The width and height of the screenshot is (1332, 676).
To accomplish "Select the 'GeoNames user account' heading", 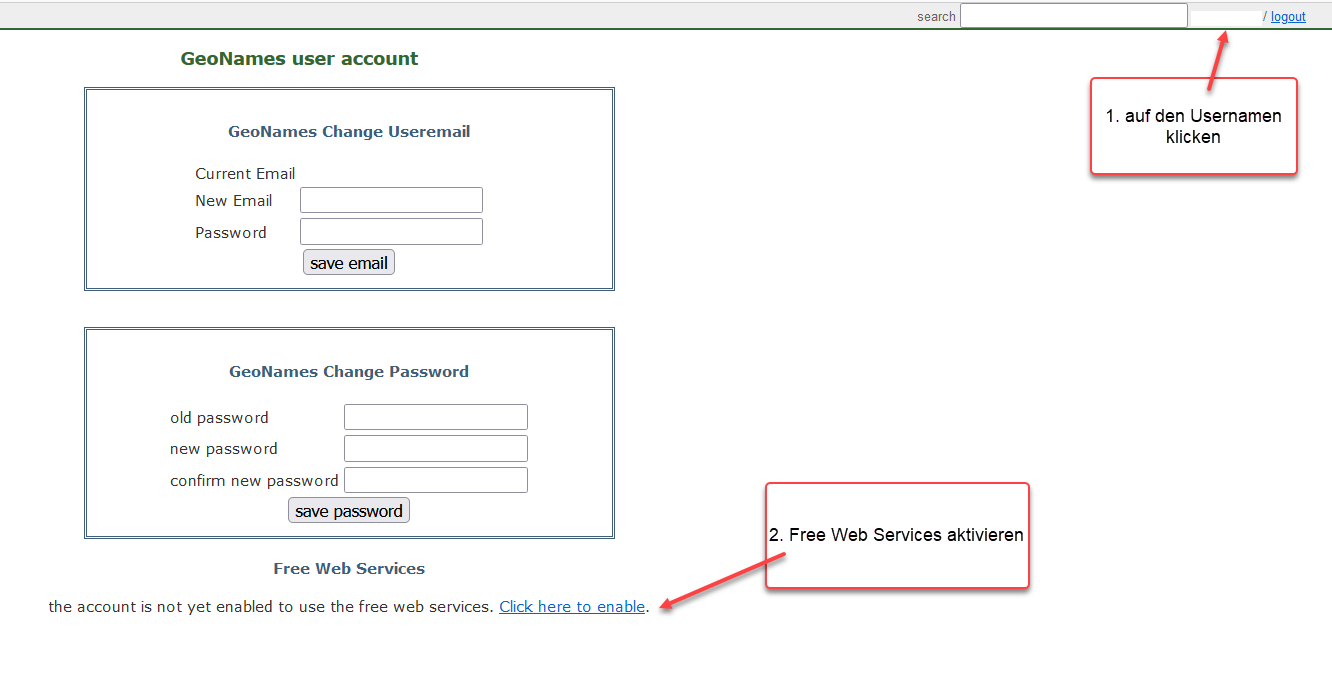I will pos(299,59).
